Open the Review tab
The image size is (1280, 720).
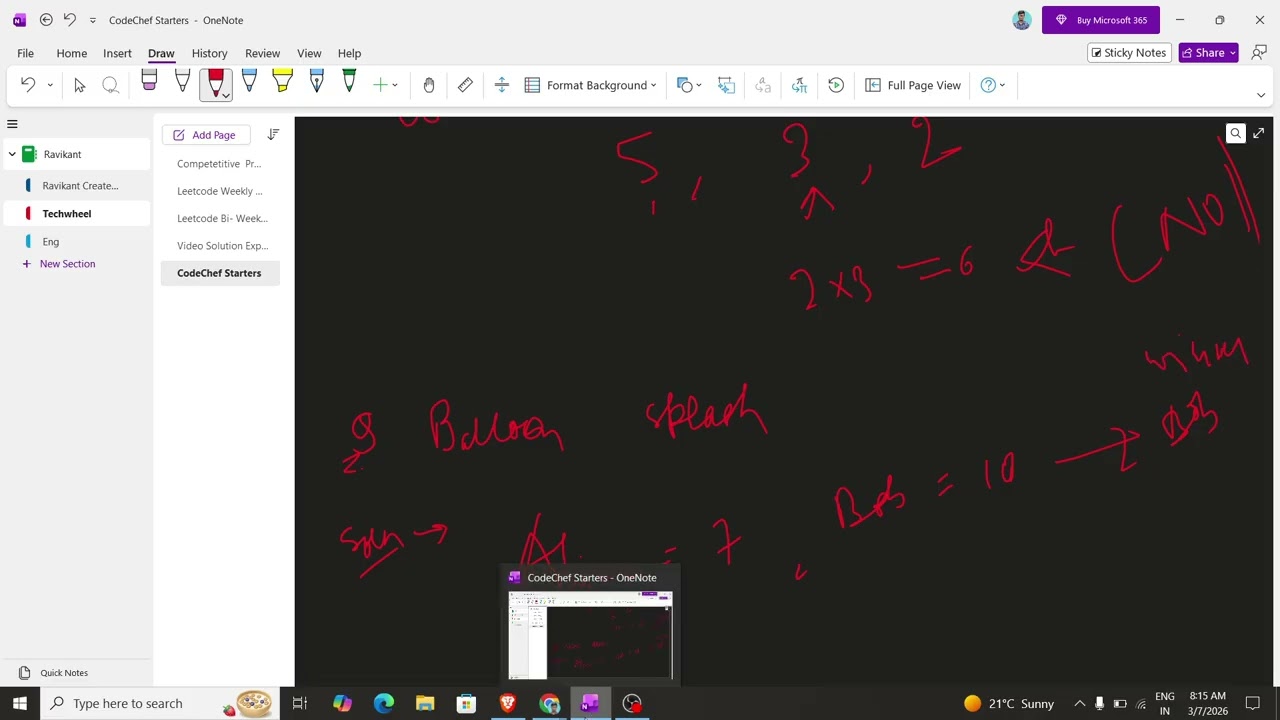tap(262, 53)
